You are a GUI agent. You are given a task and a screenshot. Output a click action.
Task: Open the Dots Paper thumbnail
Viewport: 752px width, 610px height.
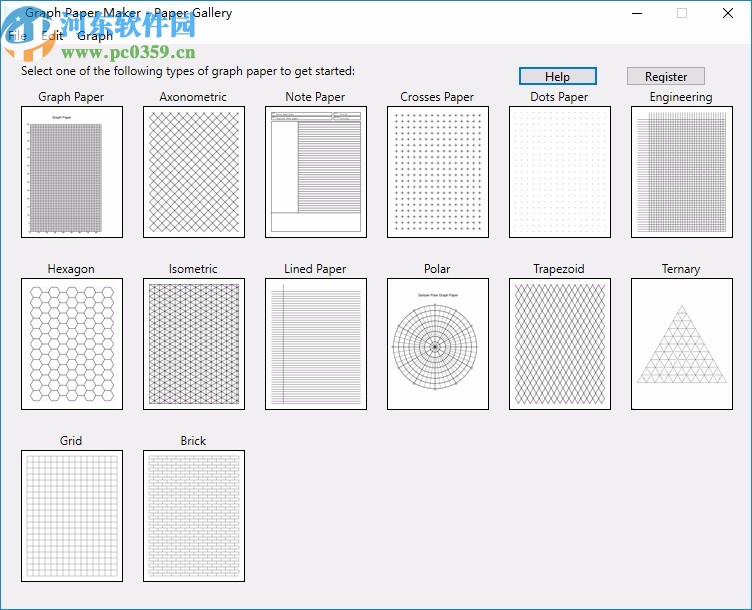click(x=560, y=172)
